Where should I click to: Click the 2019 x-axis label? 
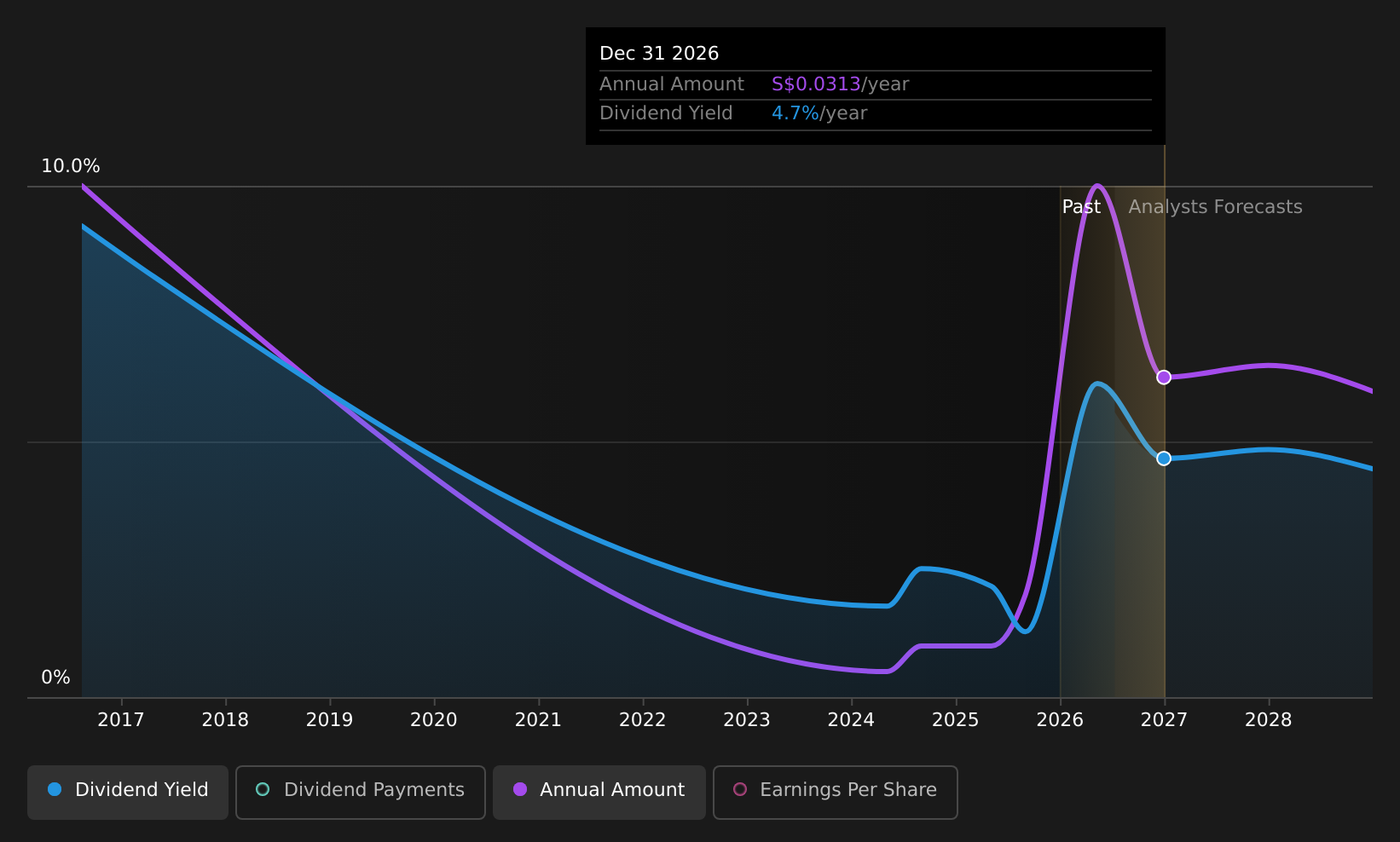click(329, 720)
